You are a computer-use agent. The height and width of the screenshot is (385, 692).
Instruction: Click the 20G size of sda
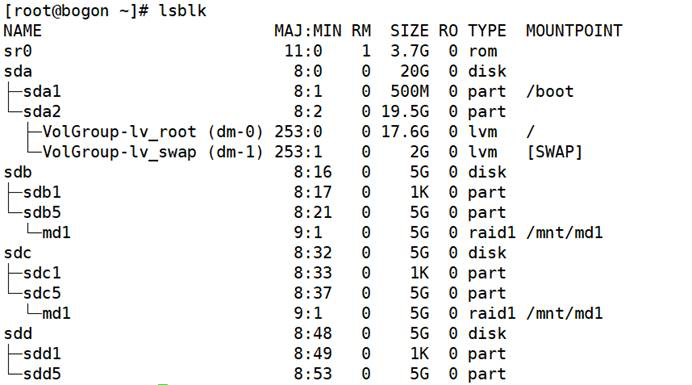(414, 71)
